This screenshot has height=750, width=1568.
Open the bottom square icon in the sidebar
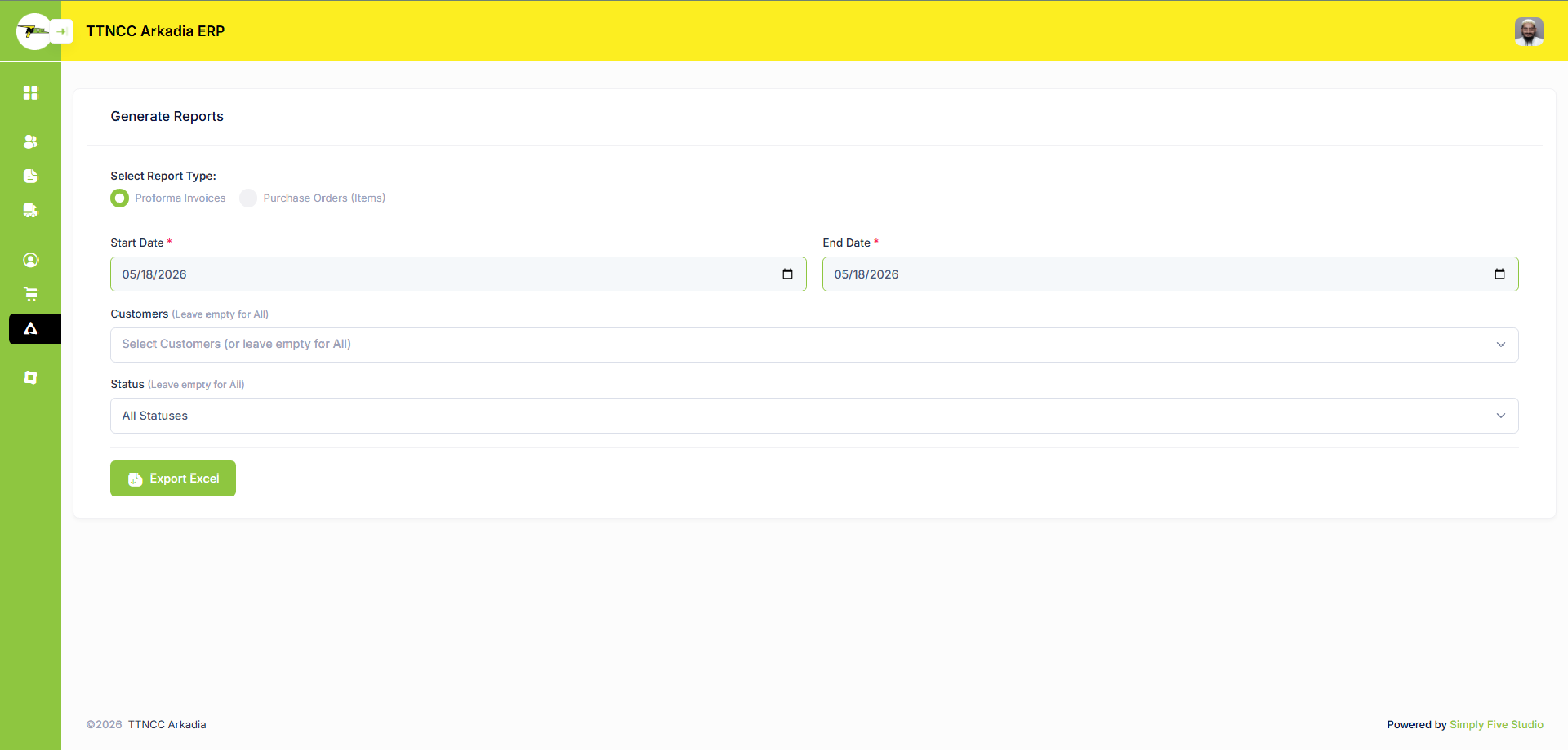click(31, 377)
